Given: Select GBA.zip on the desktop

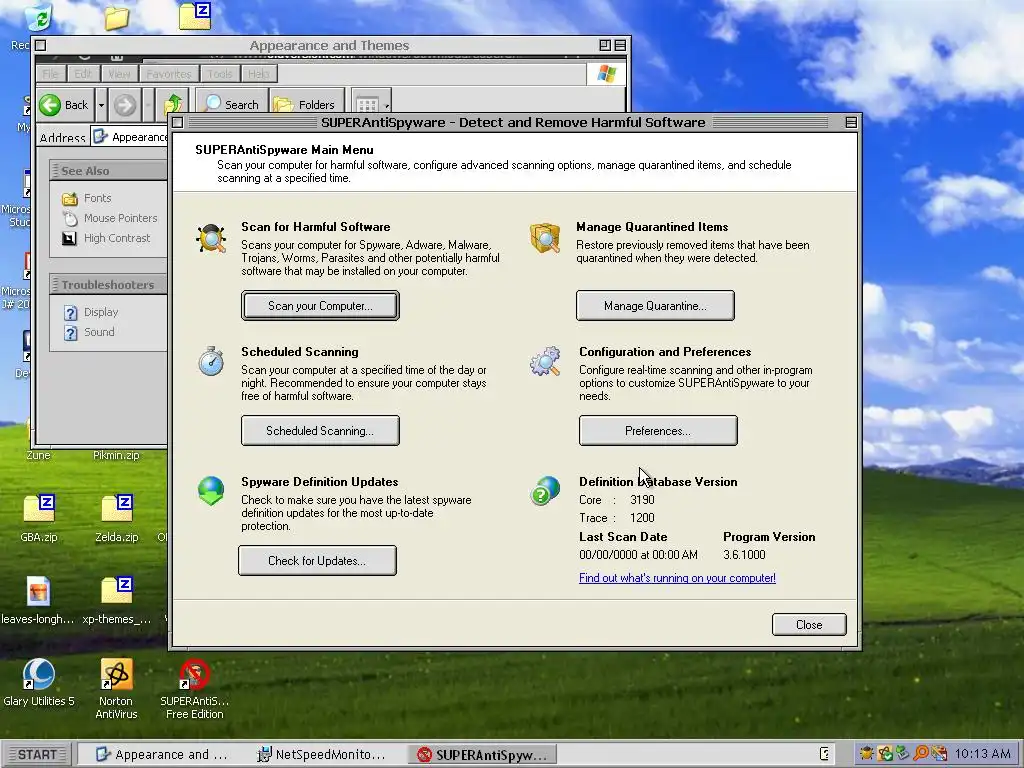Looking at the screenshot, I should [39, 518].
